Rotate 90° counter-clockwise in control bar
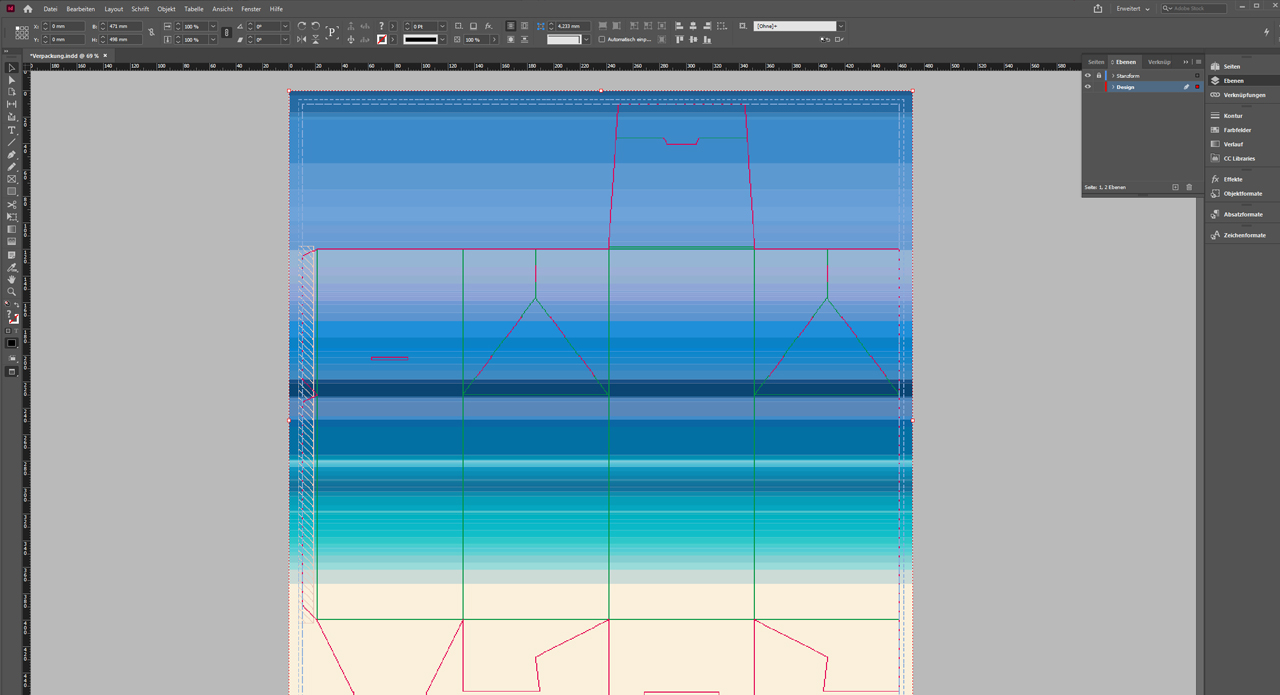This screenshot has width=1280, height=695. [x=316, y=26]
